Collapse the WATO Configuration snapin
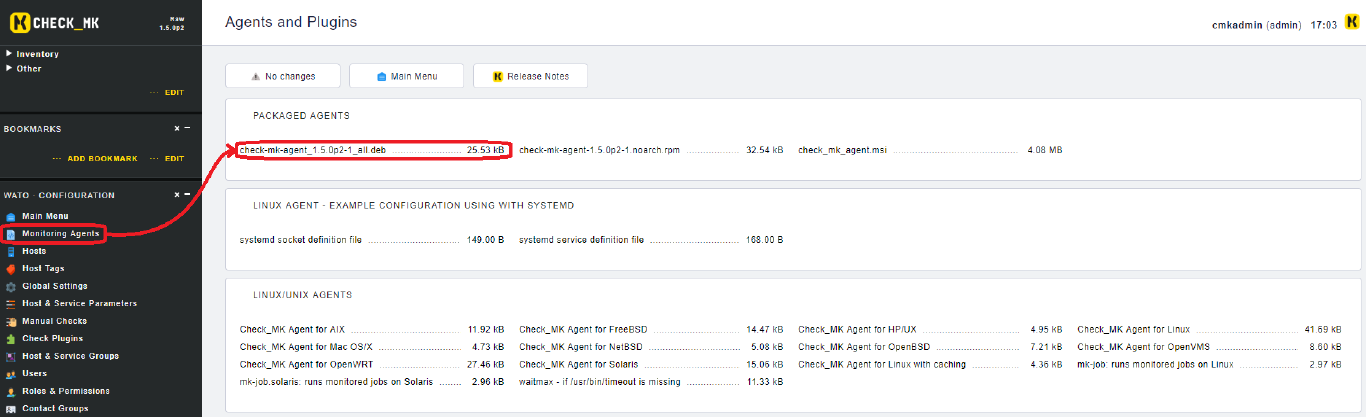The image size is (1366, 417). [187, 195]
